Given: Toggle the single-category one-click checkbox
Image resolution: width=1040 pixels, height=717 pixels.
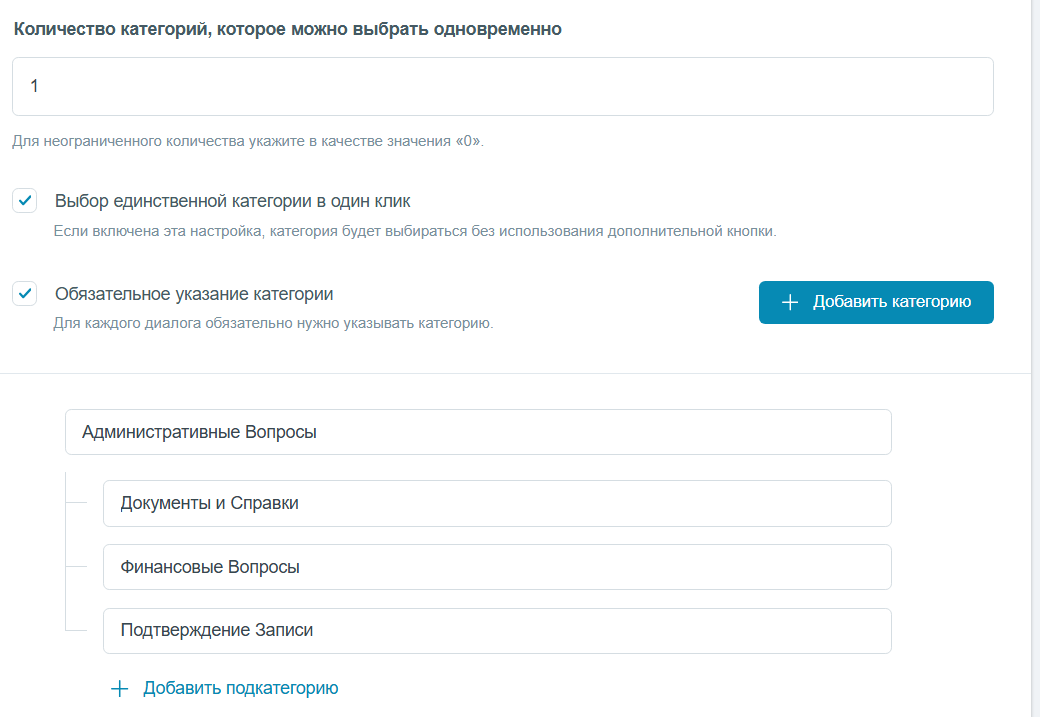Looking at the screenshot, I should point(25,201).
